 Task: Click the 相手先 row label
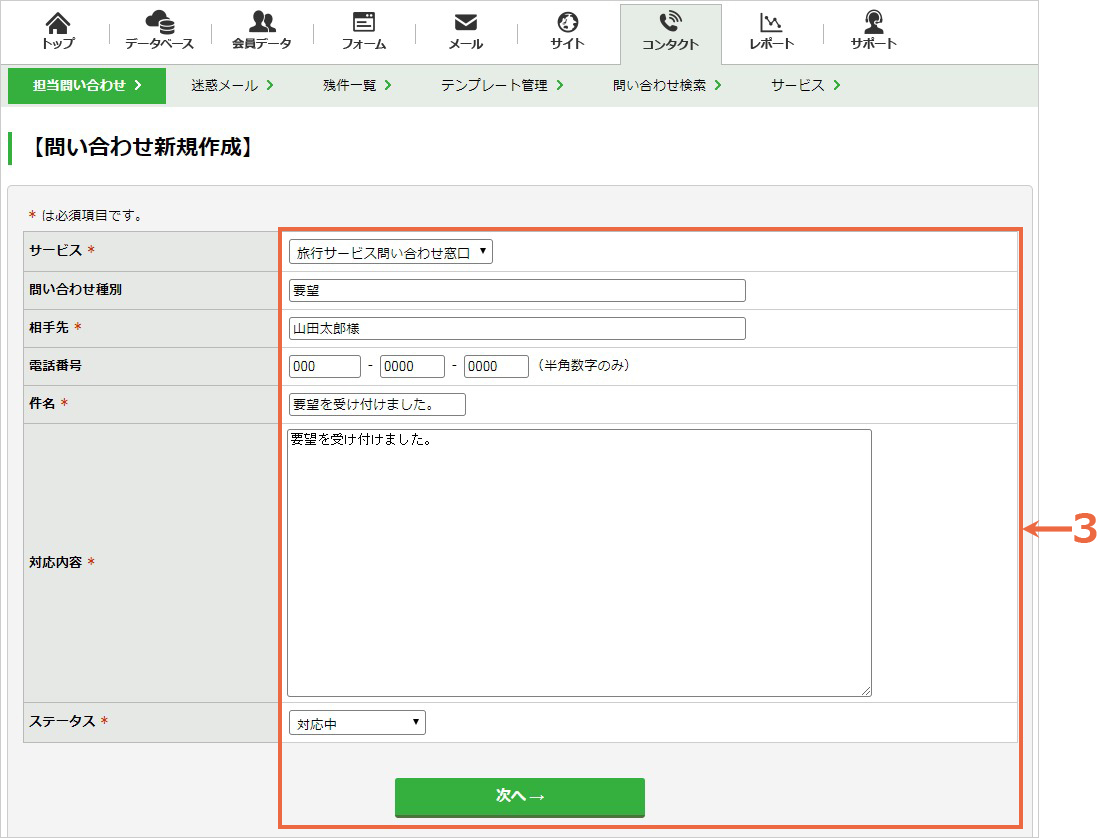(x=48, y=327)
